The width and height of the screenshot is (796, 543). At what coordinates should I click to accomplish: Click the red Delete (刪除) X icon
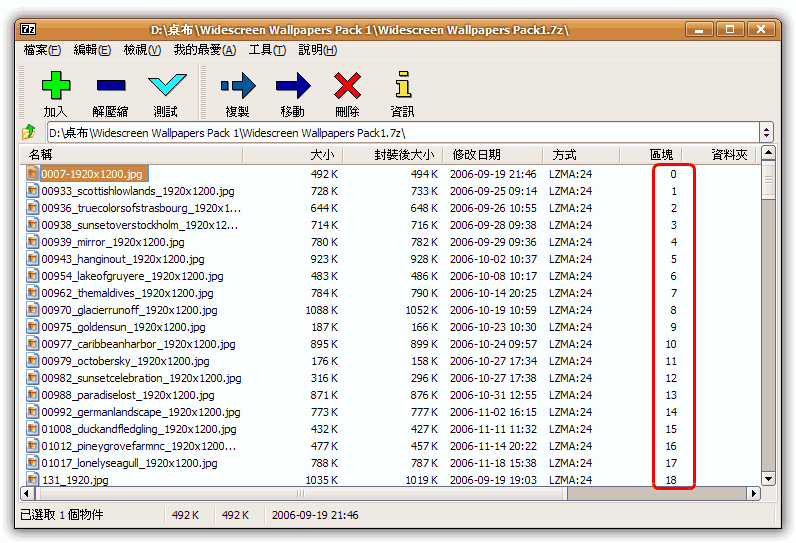click(347, 85)
